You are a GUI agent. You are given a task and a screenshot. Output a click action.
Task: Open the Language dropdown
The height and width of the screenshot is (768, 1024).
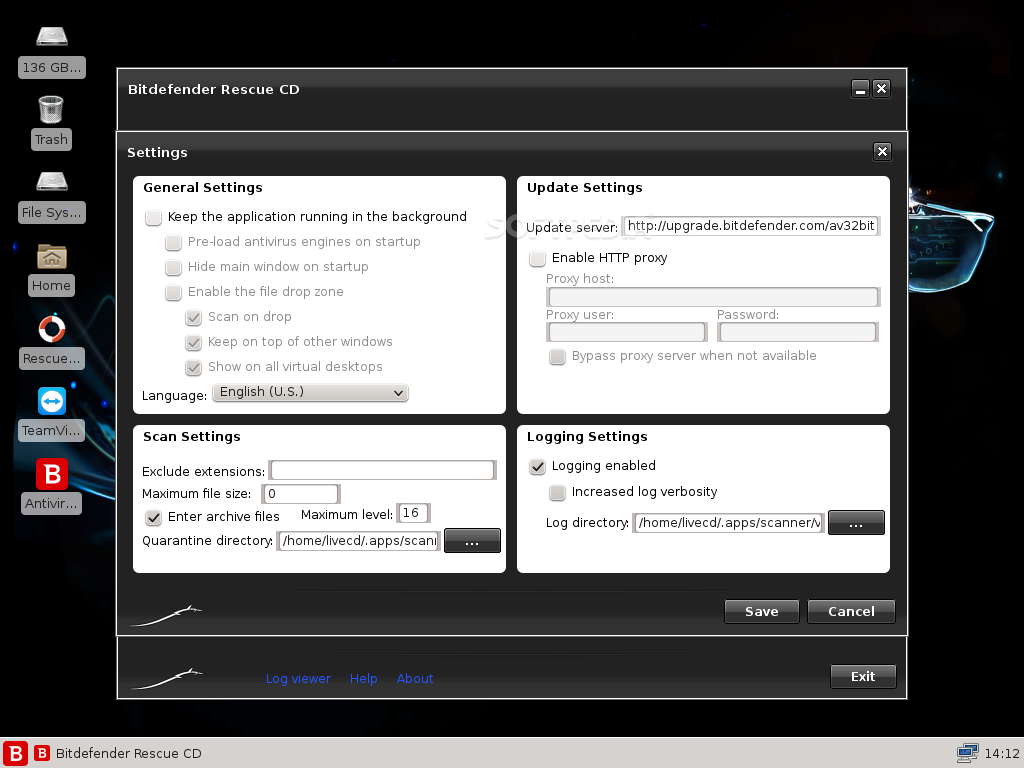point(310,392)
